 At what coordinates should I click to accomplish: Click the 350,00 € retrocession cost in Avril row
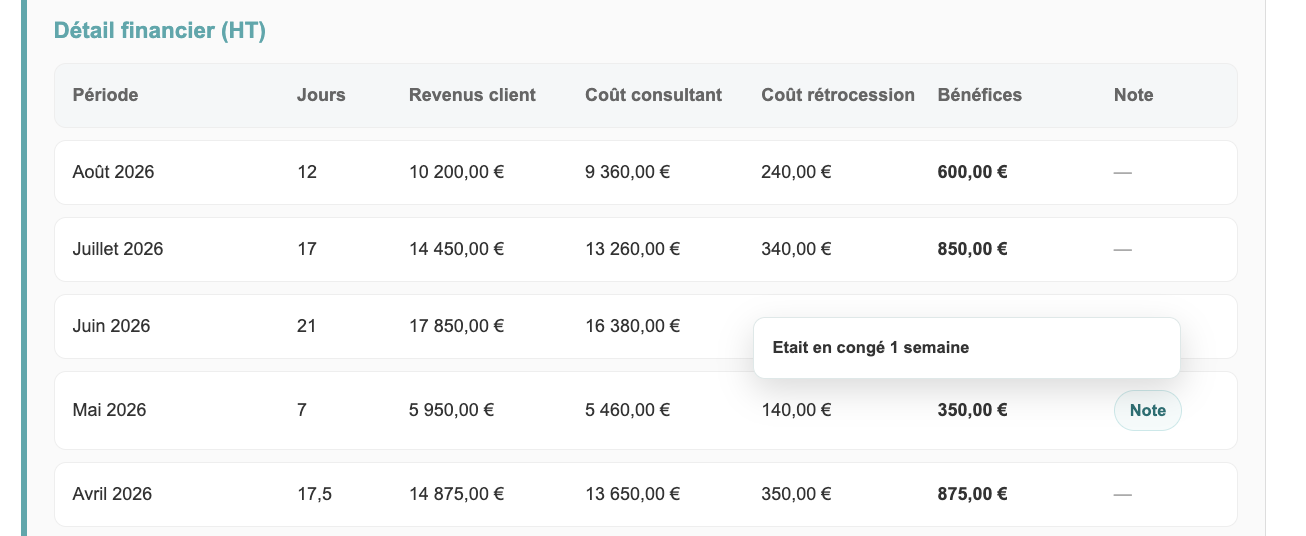click(796, 494)
